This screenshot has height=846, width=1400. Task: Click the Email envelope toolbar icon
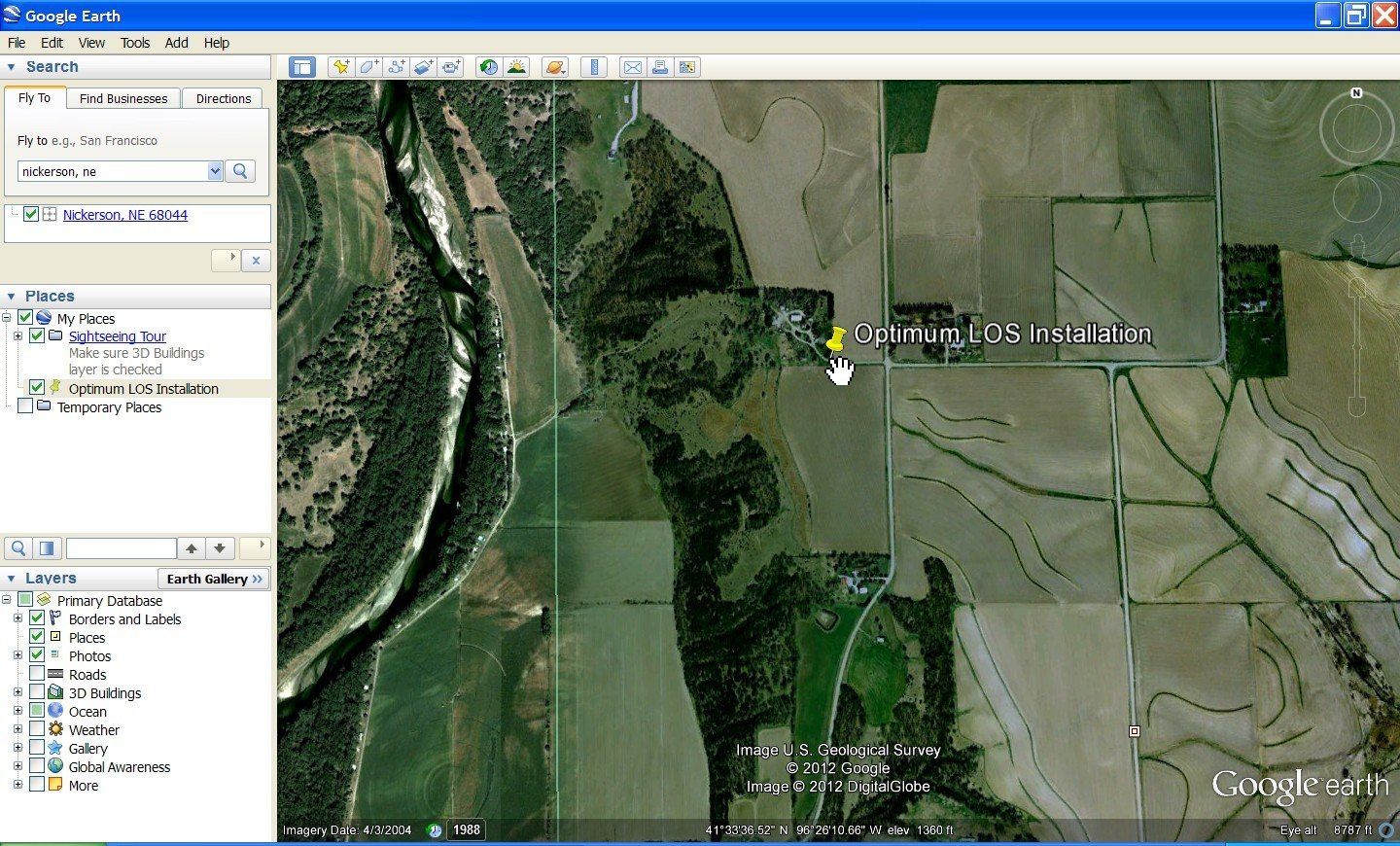click(632, 67)
